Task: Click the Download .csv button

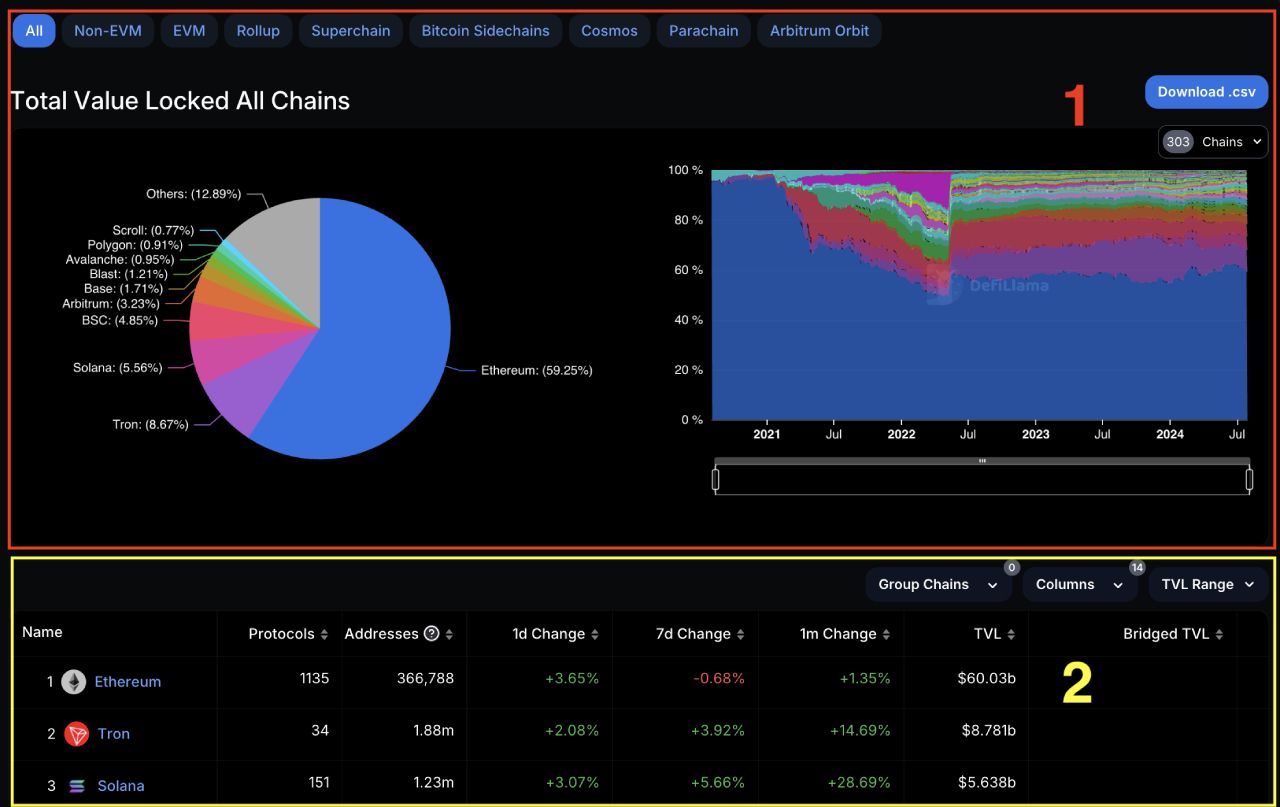Action: (x=1206, y=92)
